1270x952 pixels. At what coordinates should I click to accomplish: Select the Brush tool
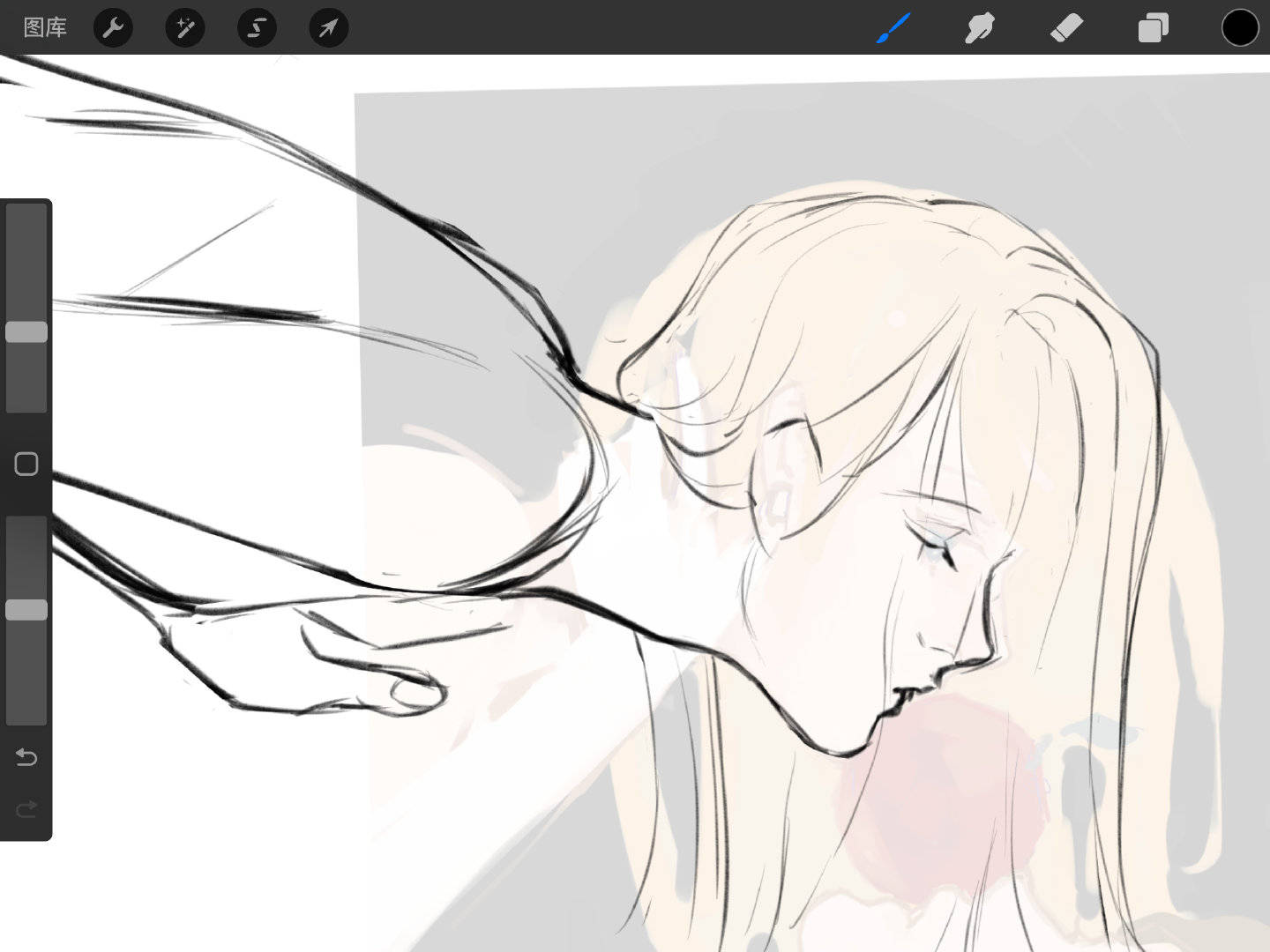tap(893, 28)
